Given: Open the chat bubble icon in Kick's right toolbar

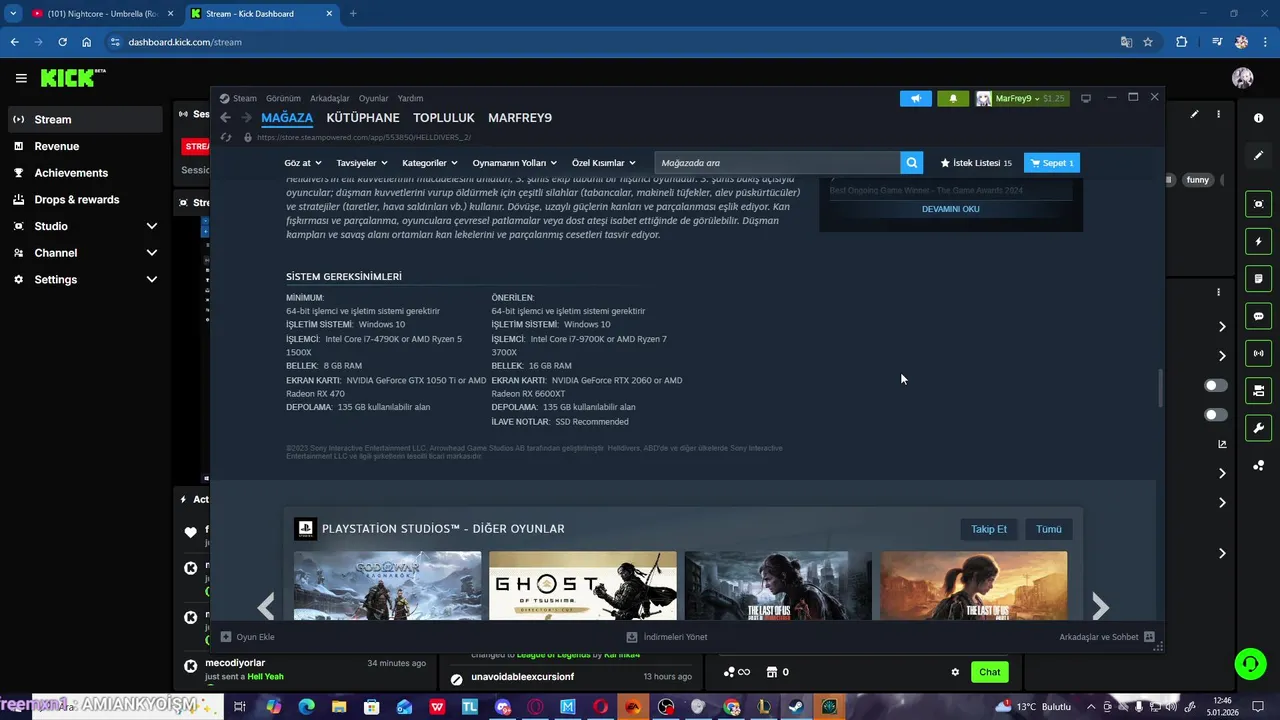Looking at the screenshot, I should [1258, 316].
